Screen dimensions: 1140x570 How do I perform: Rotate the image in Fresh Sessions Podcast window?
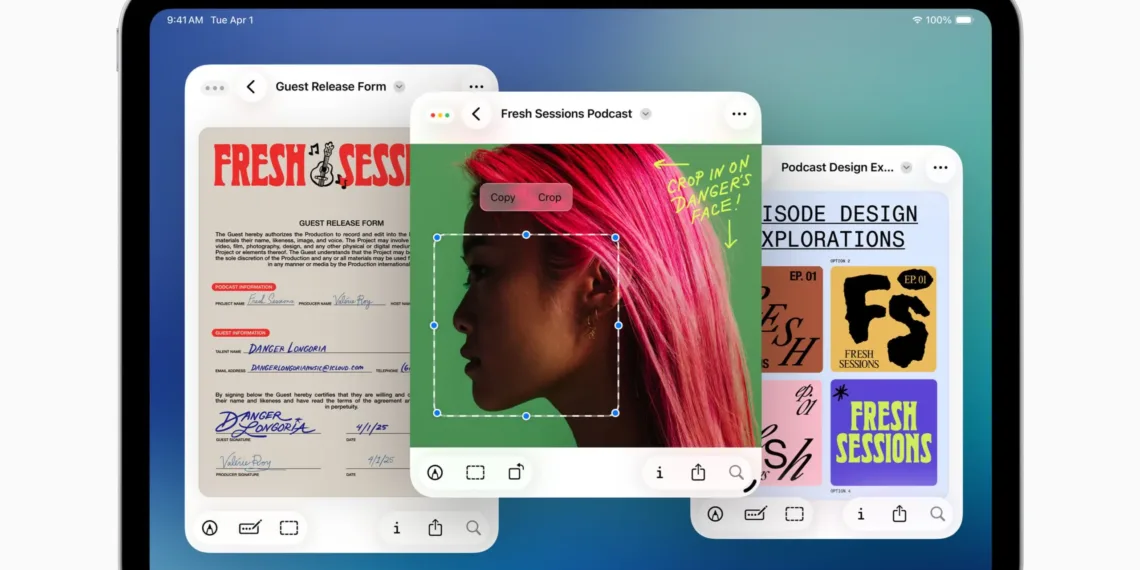tap(515, 472)
